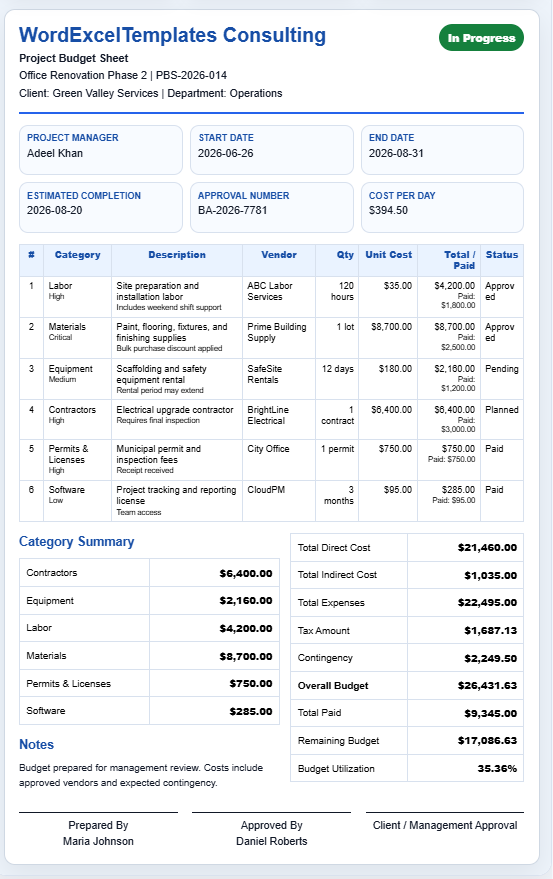Viewport: 553px width, 879px height.
Task: Click the Notes heading
Action: 36,744
